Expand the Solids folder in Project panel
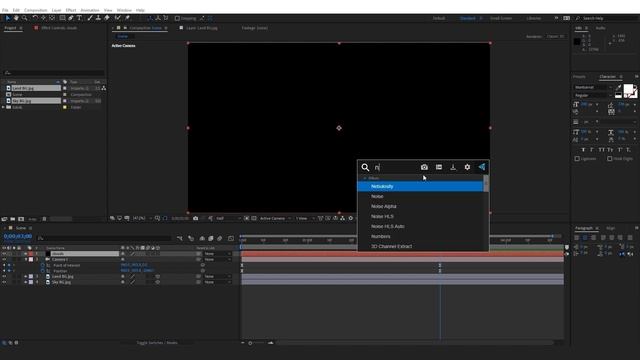 click(x=3, y=107)
